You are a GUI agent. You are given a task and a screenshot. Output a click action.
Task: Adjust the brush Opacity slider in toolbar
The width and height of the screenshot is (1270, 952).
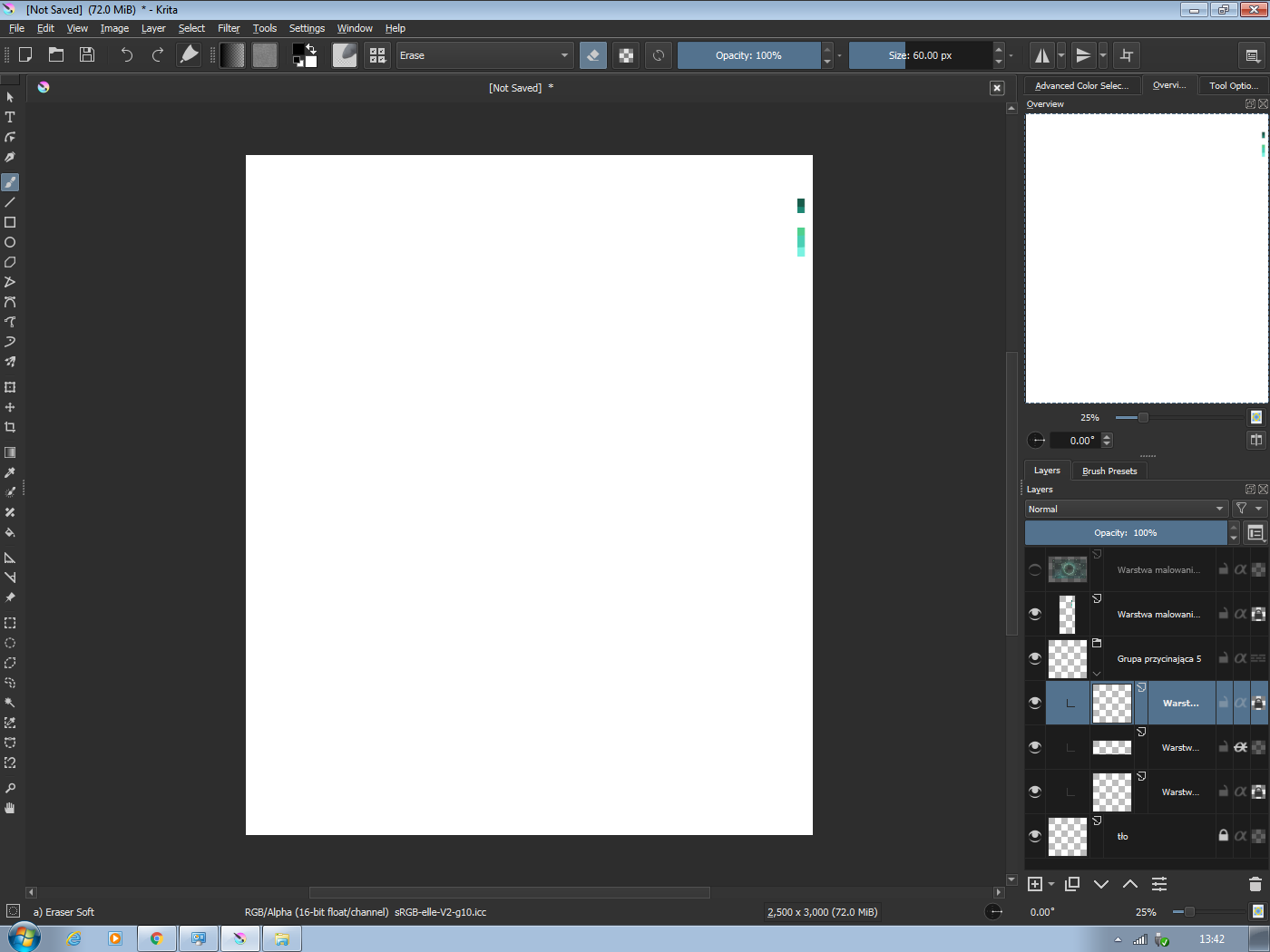pos(748,55)
